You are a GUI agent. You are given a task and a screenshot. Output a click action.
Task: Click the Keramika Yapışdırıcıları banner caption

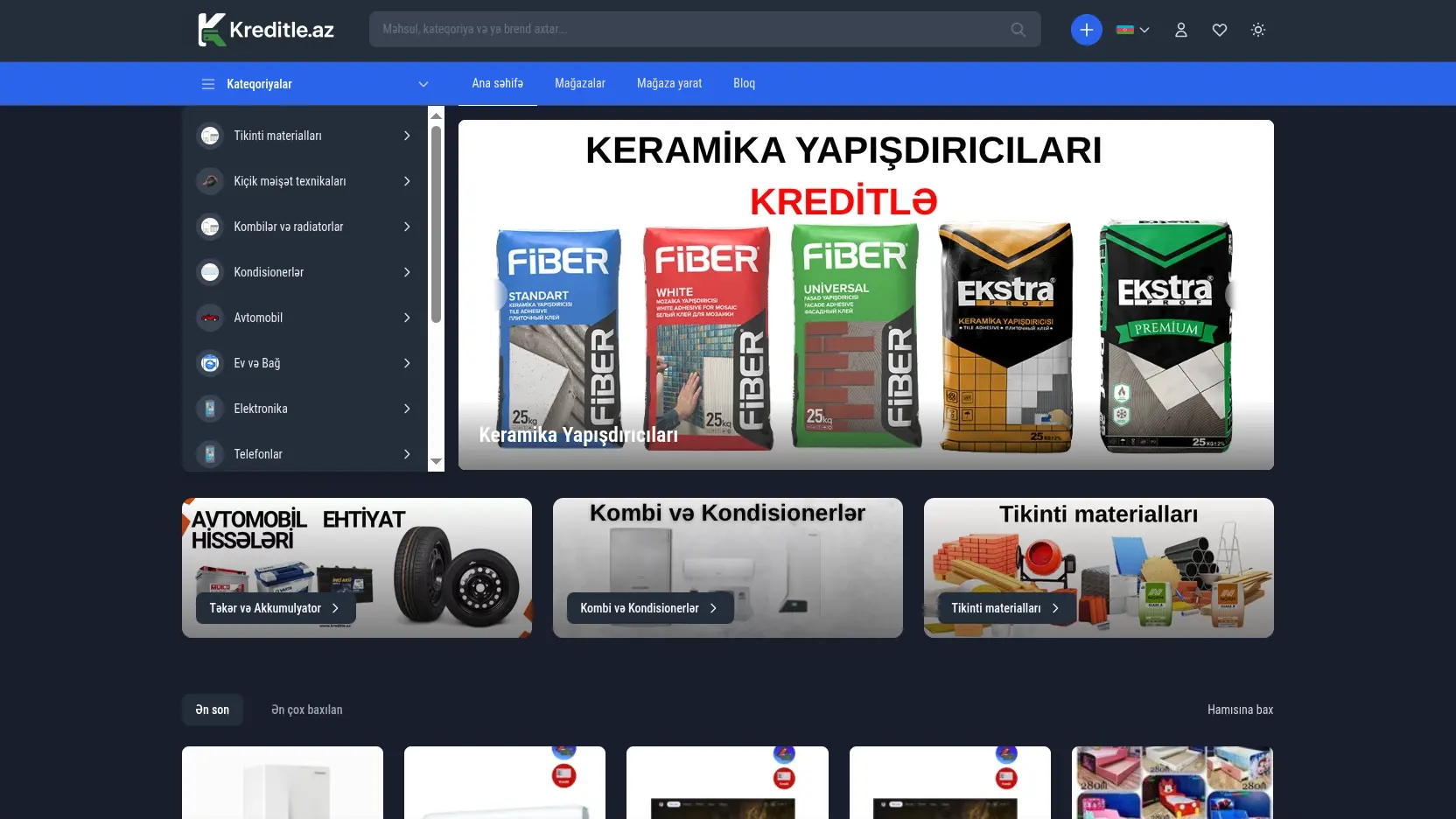pyautogui.click(x=578, y=435)
